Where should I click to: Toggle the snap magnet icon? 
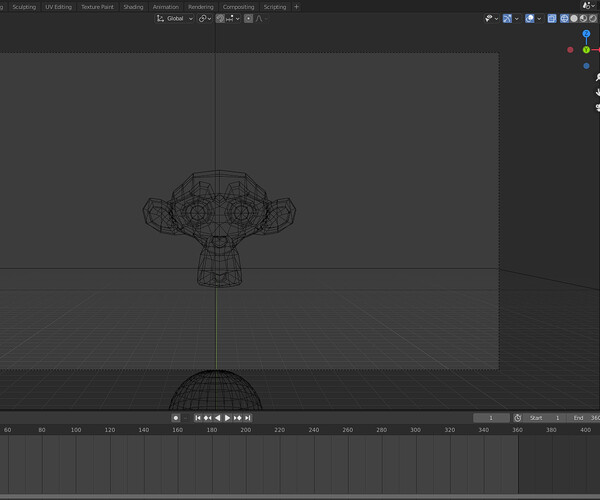point(220,18)
